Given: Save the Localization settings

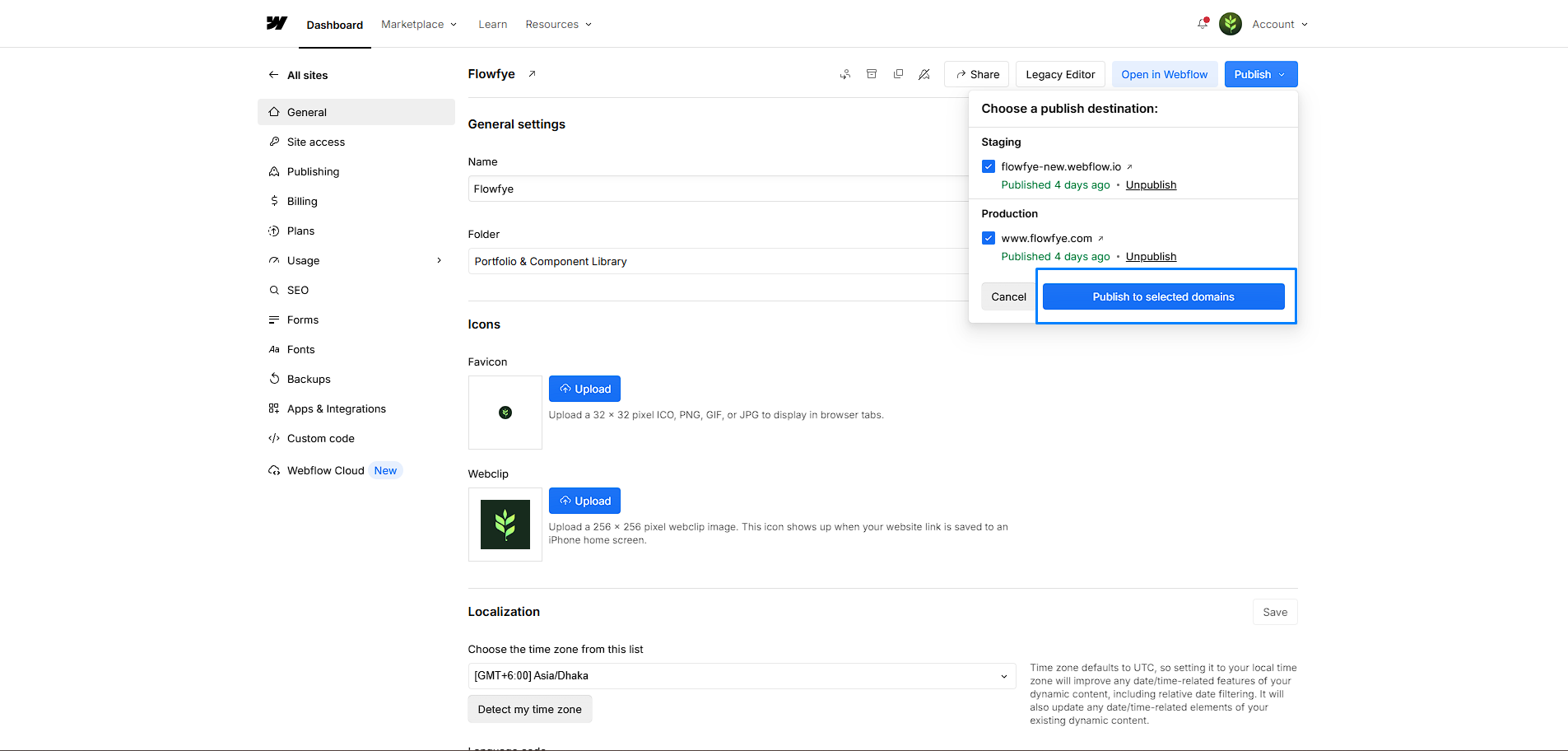Looking at the screenshot, I should point(1275,612).
